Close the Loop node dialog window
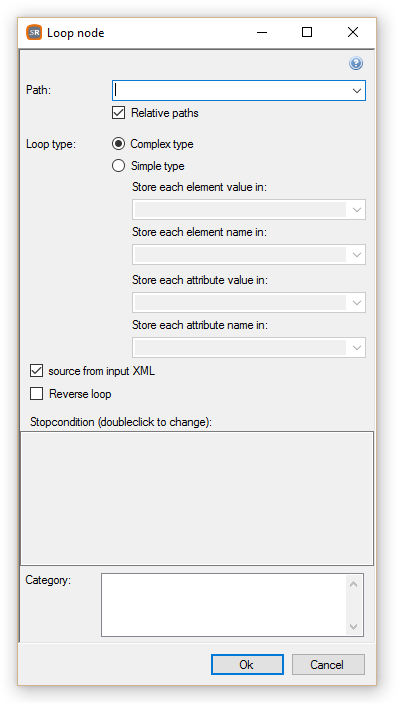The image size is (398, 703). [x=353, y=32]
